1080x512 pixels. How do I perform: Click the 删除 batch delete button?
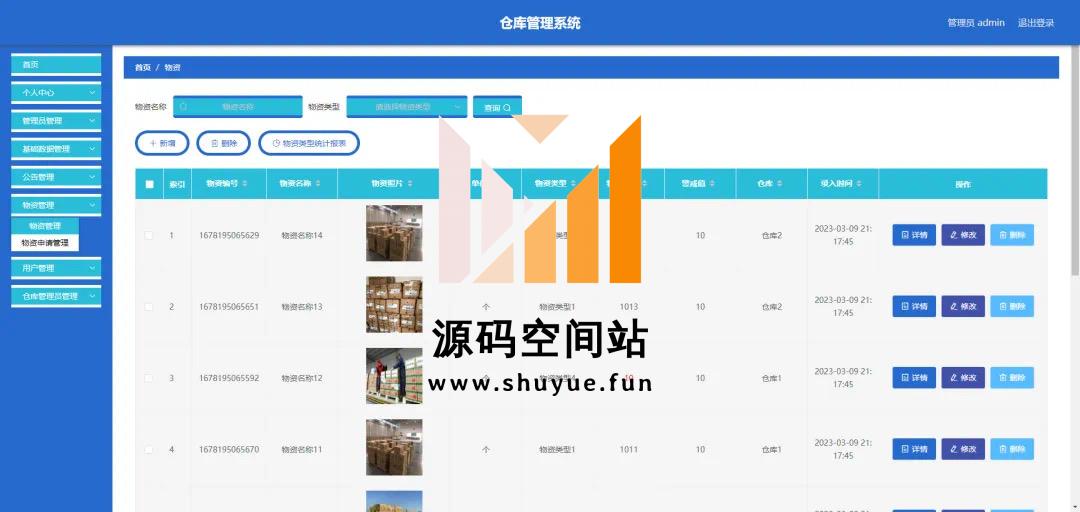[223, 143]
